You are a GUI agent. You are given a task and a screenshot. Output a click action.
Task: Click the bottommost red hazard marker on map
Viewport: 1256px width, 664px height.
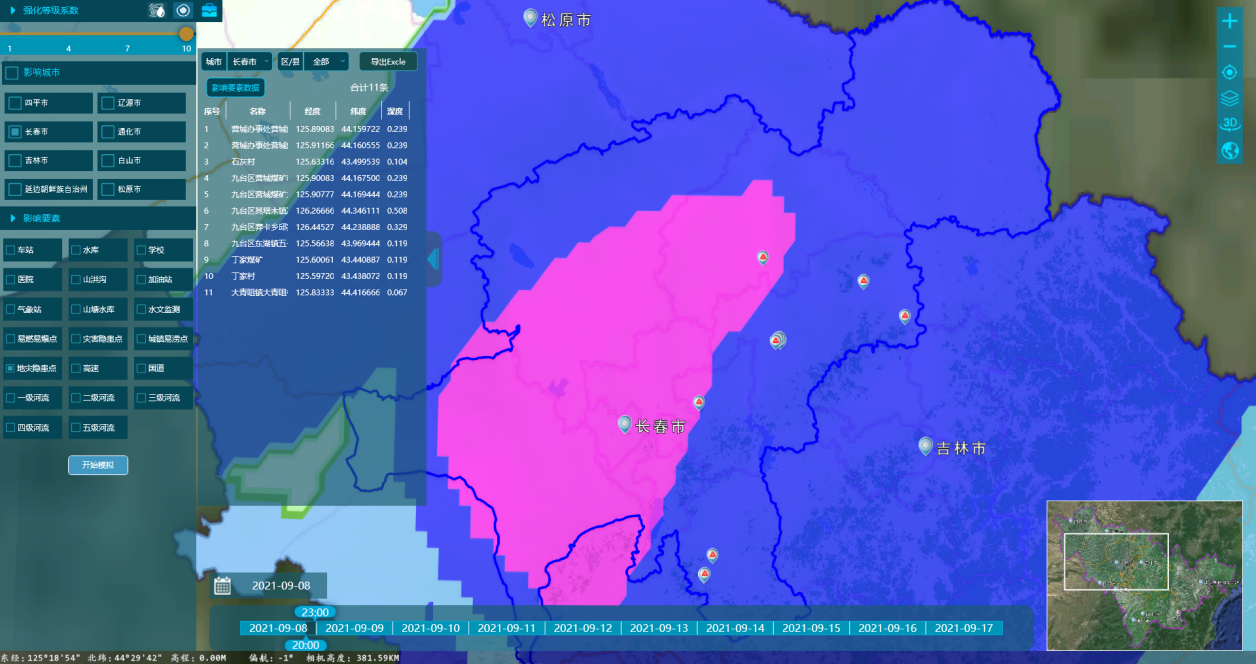click(704, 574)
